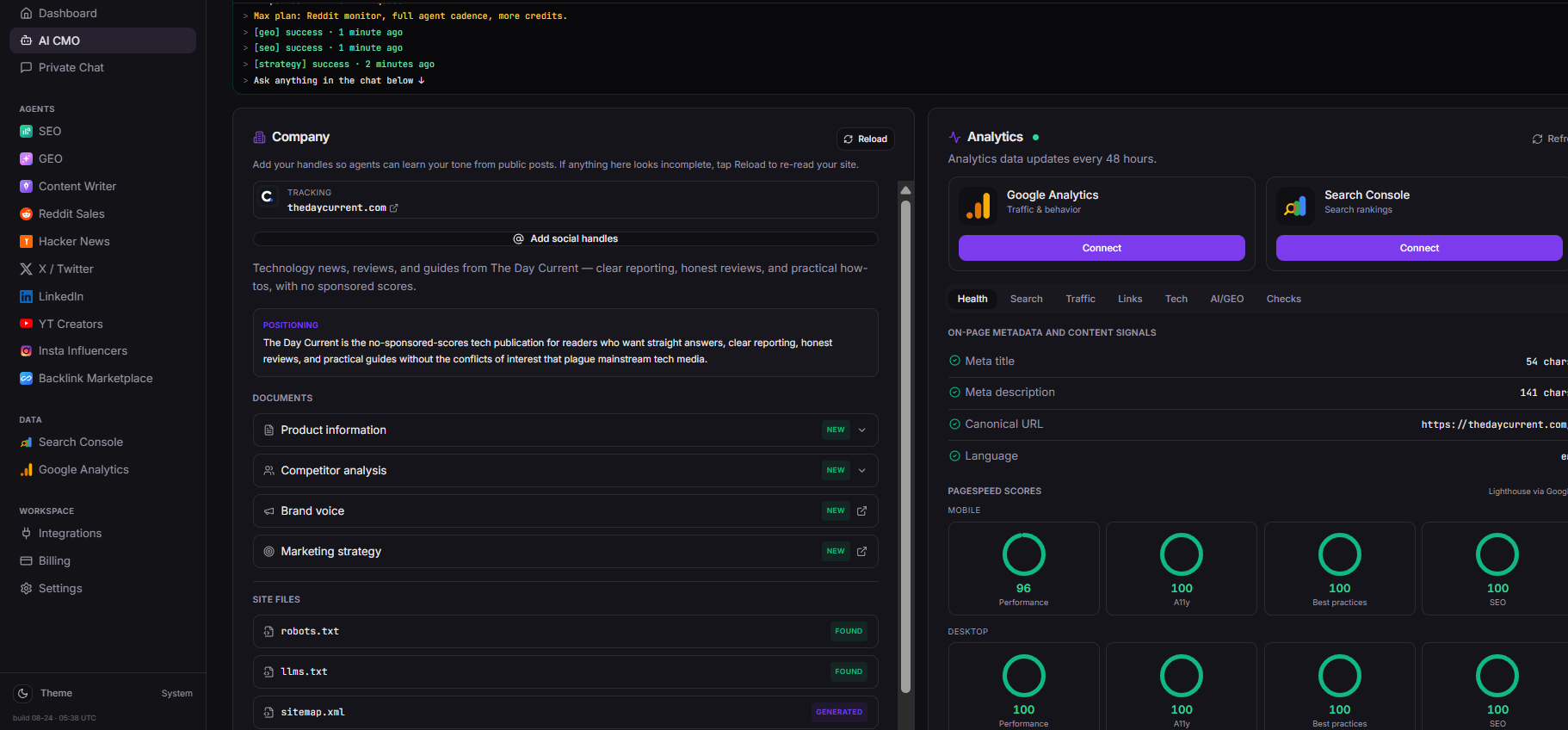The width and height of the screenshot is (1568, 730).
Task: Switch to the Links tab
Action: [x=1130, y=299]
